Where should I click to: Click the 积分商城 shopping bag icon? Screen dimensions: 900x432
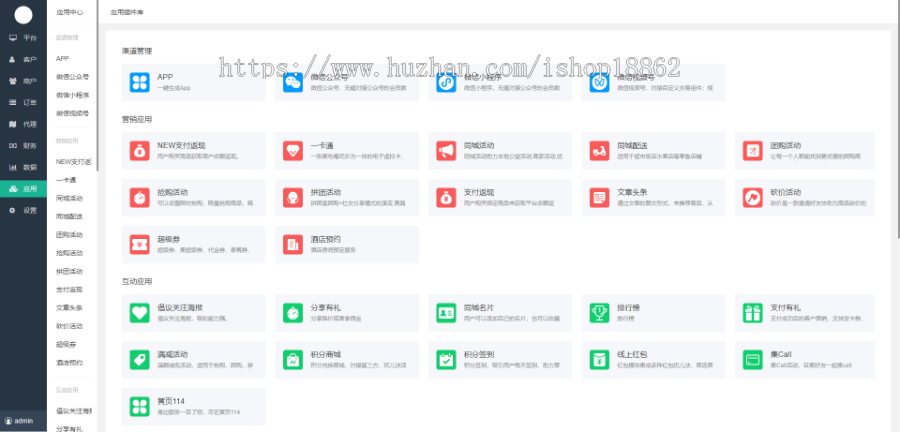[293, 360]
